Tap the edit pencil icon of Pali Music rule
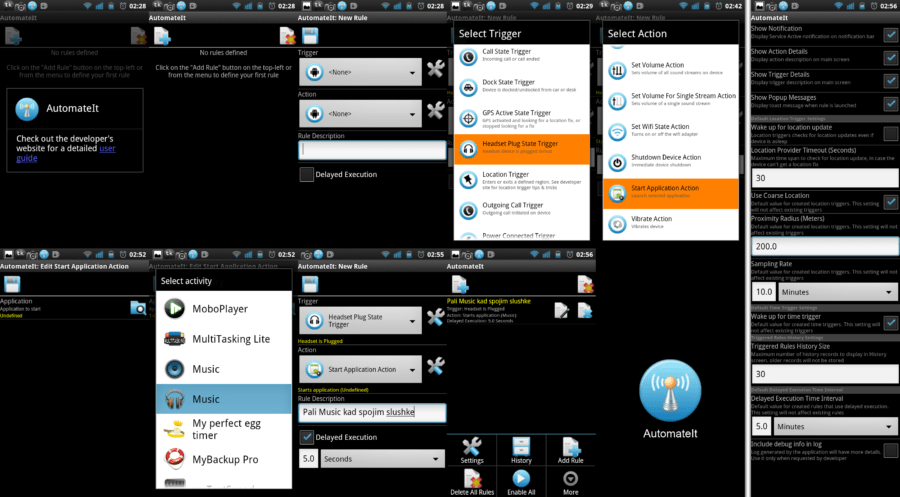Screen dimensions: 900x497 coord(562,310)
